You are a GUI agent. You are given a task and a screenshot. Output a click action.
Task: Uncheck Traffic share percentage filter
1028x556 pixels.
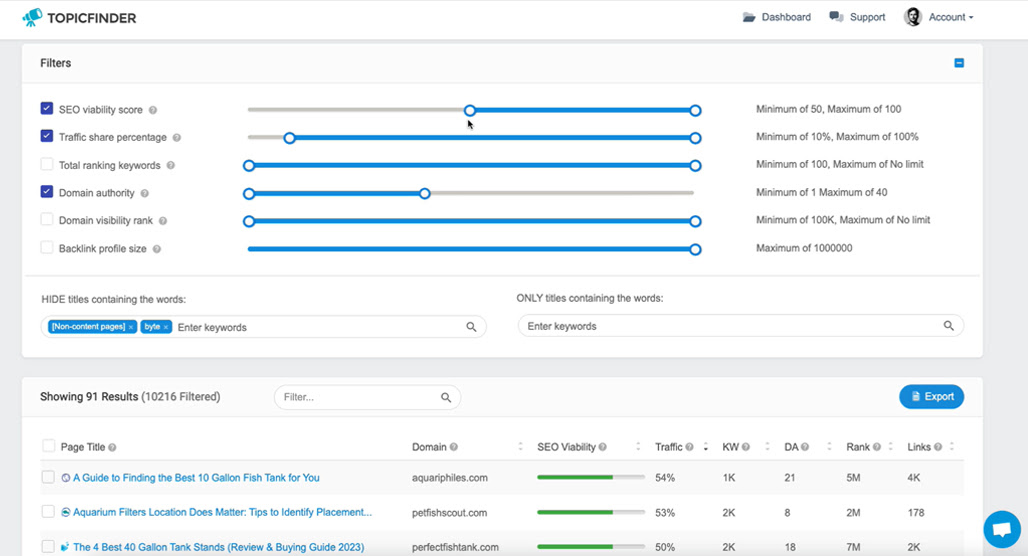pos(47,136)
